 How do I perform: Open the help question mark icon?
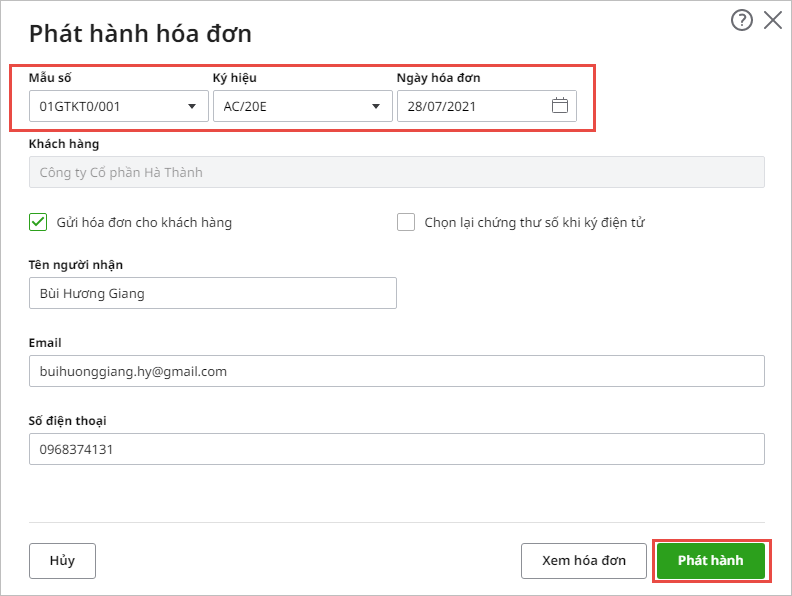pos(741,21)
